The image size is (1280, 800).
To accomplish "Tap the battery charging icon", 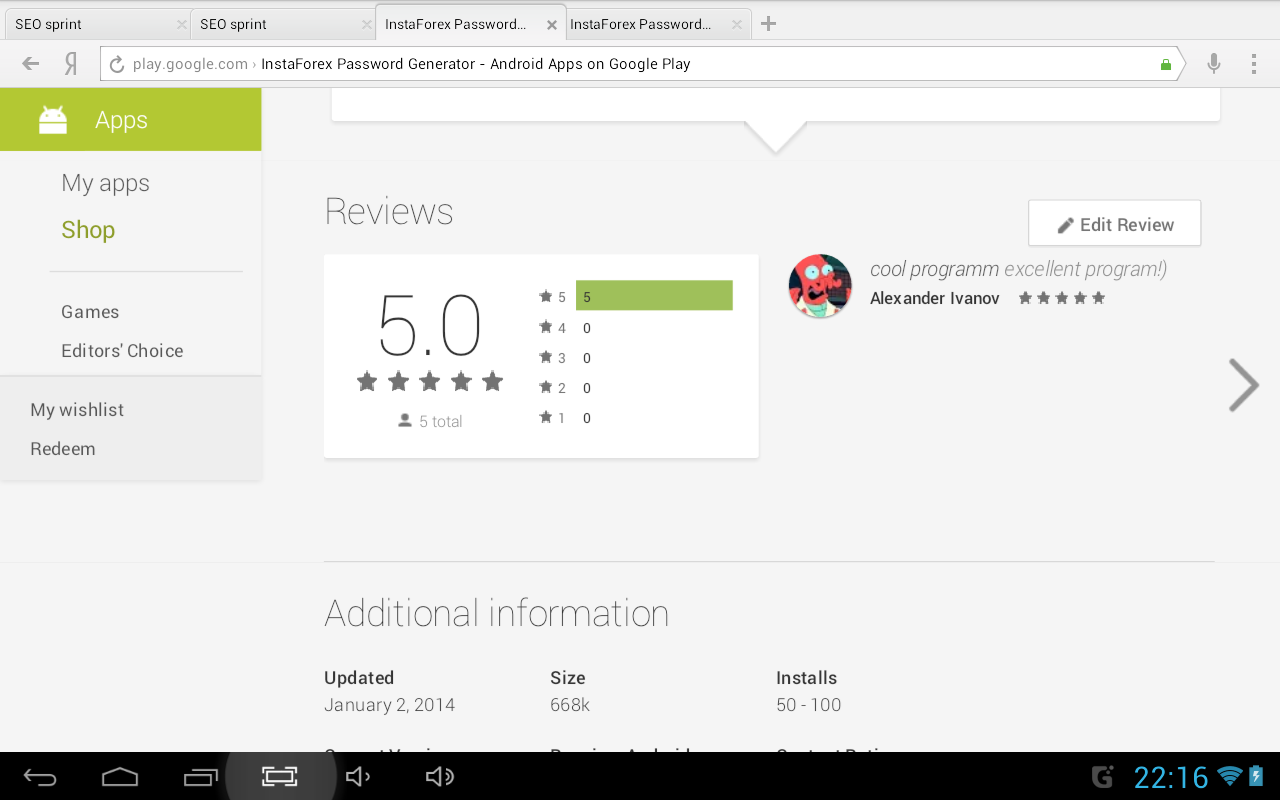I will (x=1256, y=776).
